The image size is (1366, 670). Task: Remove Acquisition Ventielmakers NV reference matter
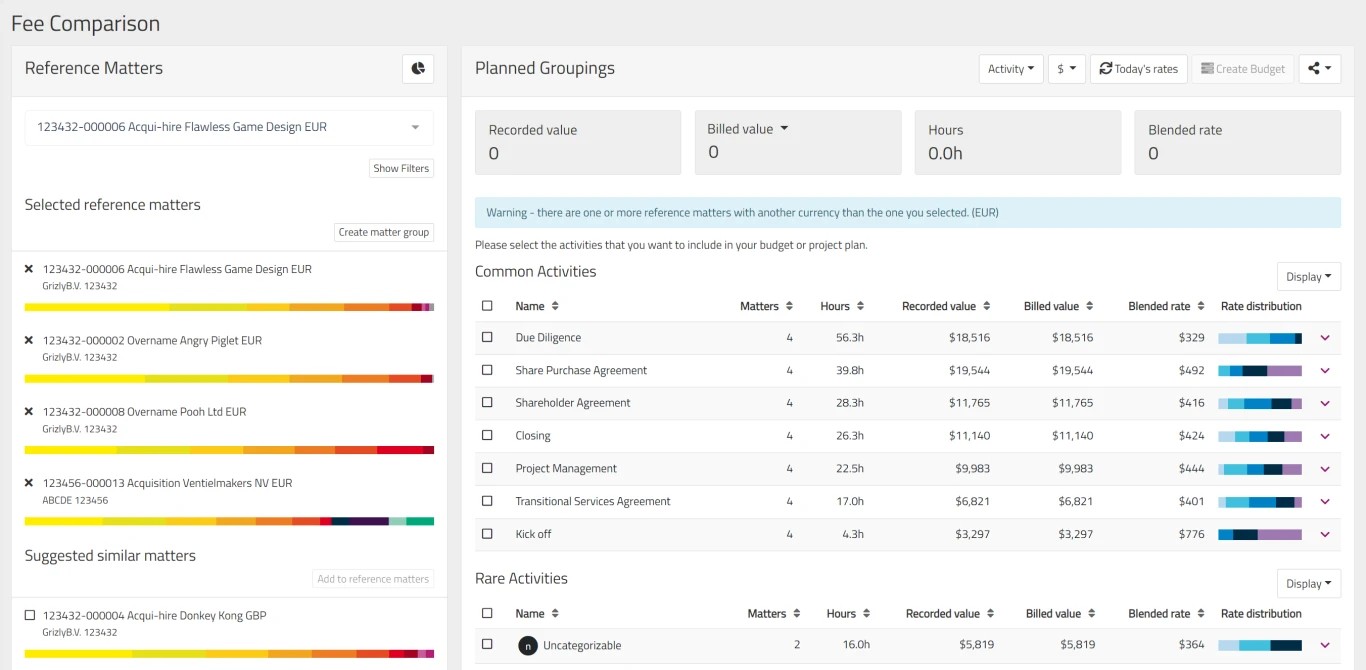point(29,483)
